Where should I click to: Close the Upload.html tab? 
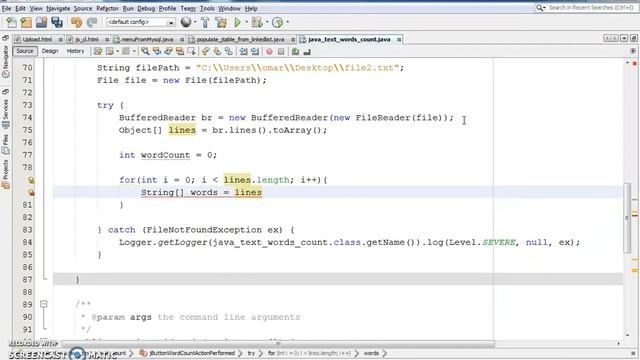point(60,40)
